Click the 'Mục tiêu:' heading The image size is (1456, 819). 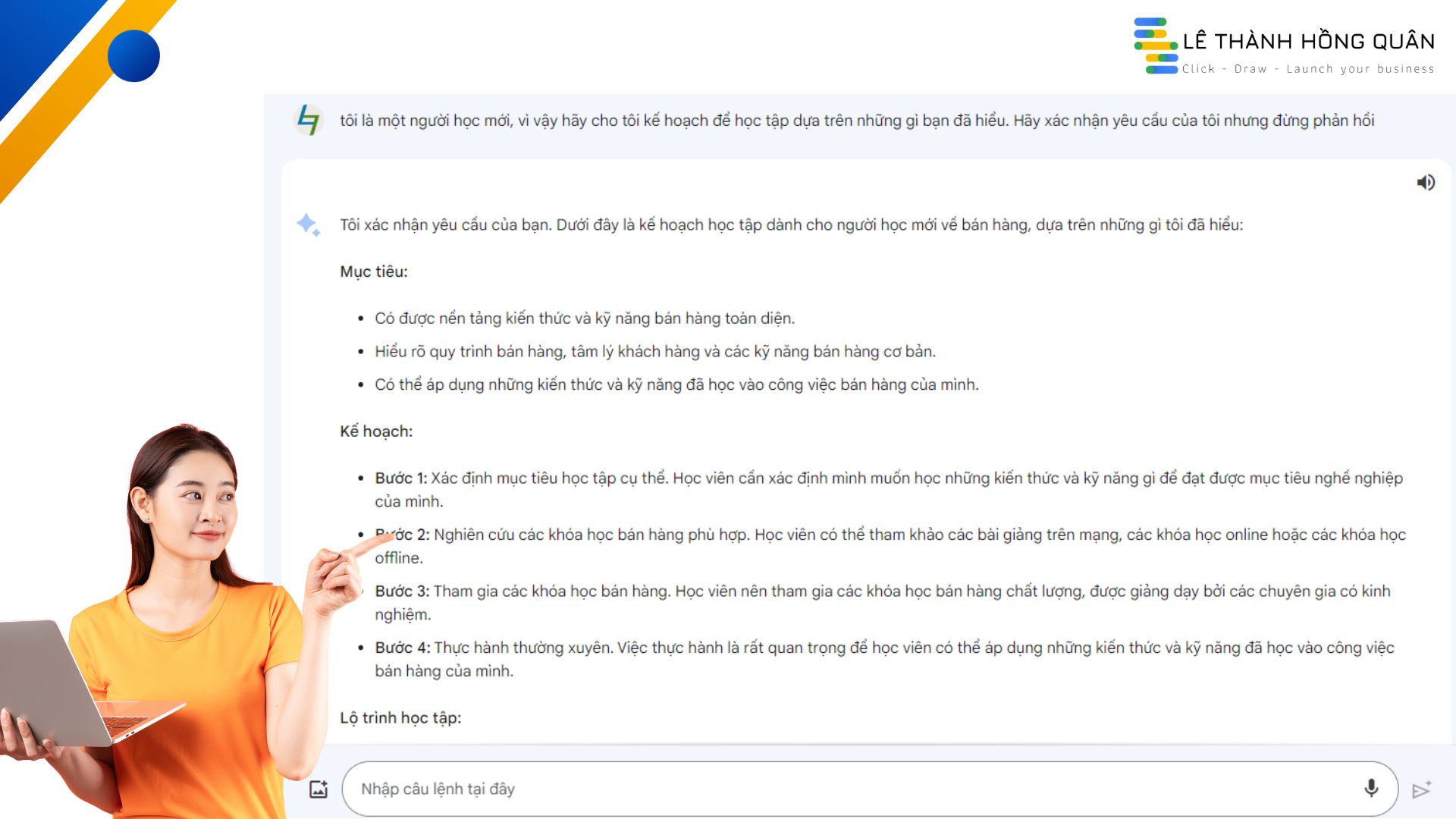(x=374, y=271)
